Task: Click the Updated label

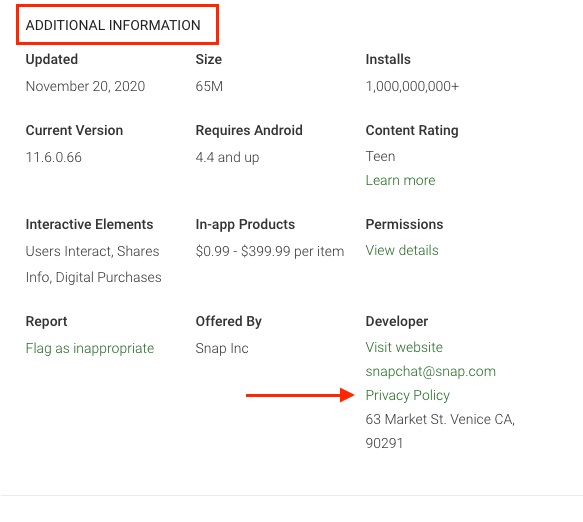Action: point(52,59)
